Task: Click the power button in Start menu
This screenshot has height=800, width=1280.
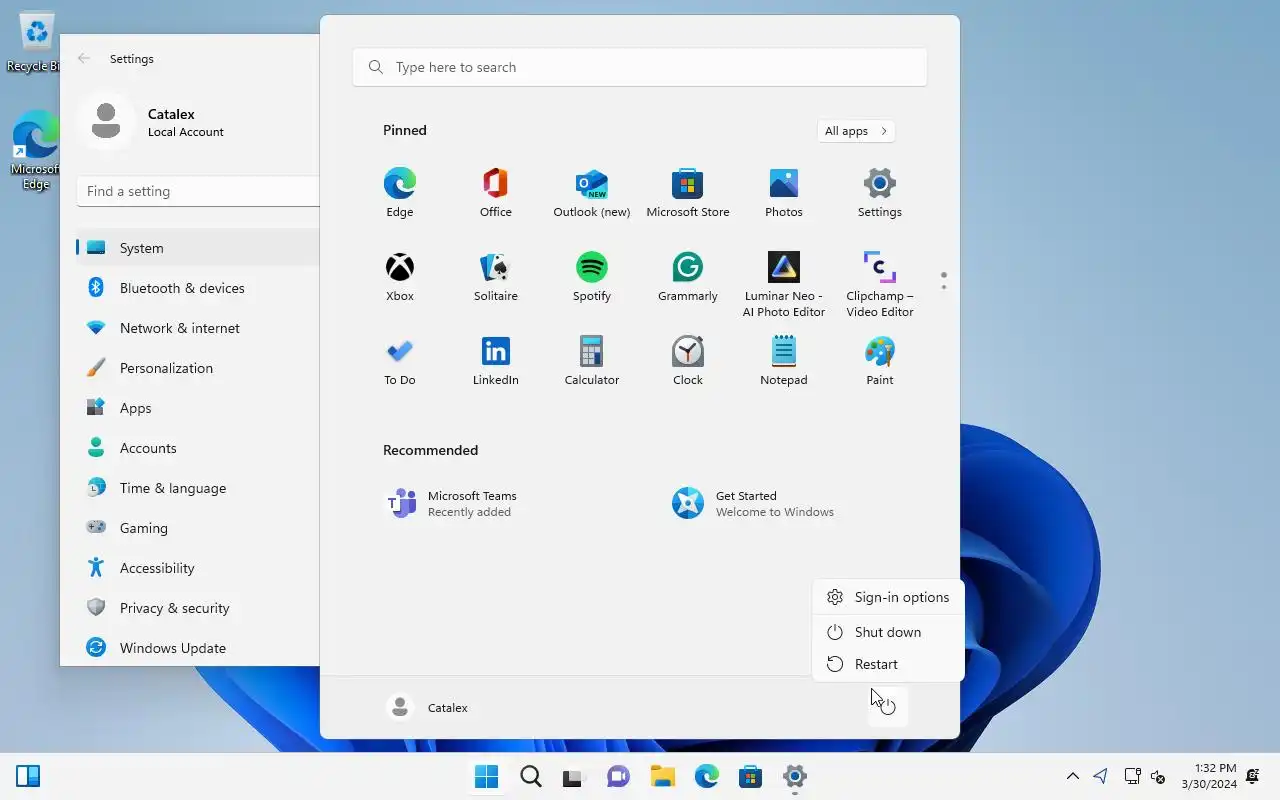Action: click(x=887, y=707)
